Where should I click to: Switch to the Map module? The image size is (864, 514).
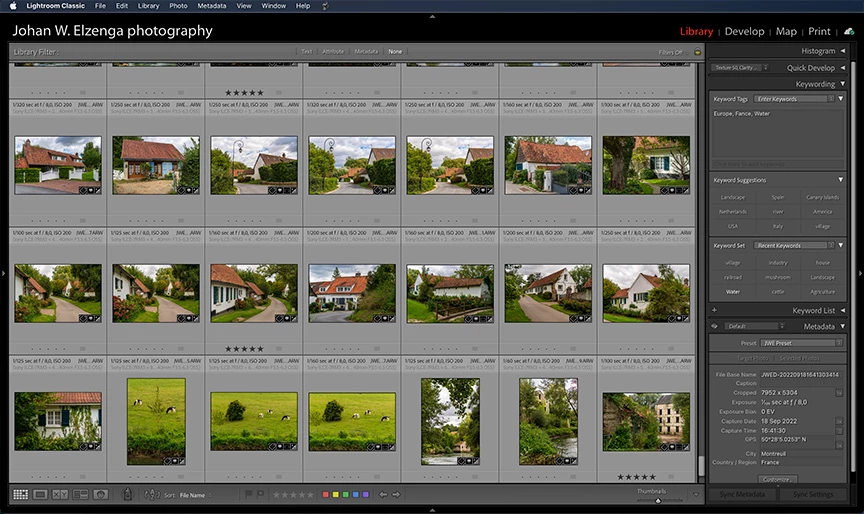pyautogui.click(x=786, y=31)
